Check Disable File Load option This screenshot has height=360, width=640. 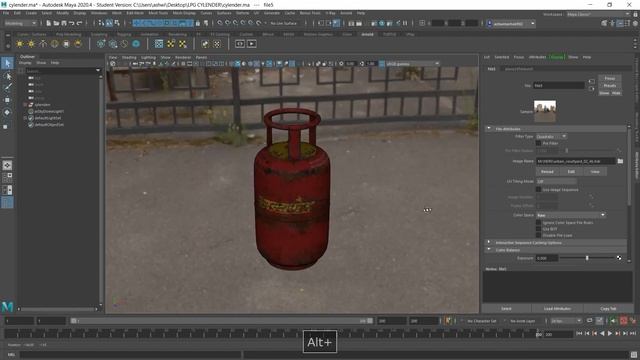coord(538,236)
